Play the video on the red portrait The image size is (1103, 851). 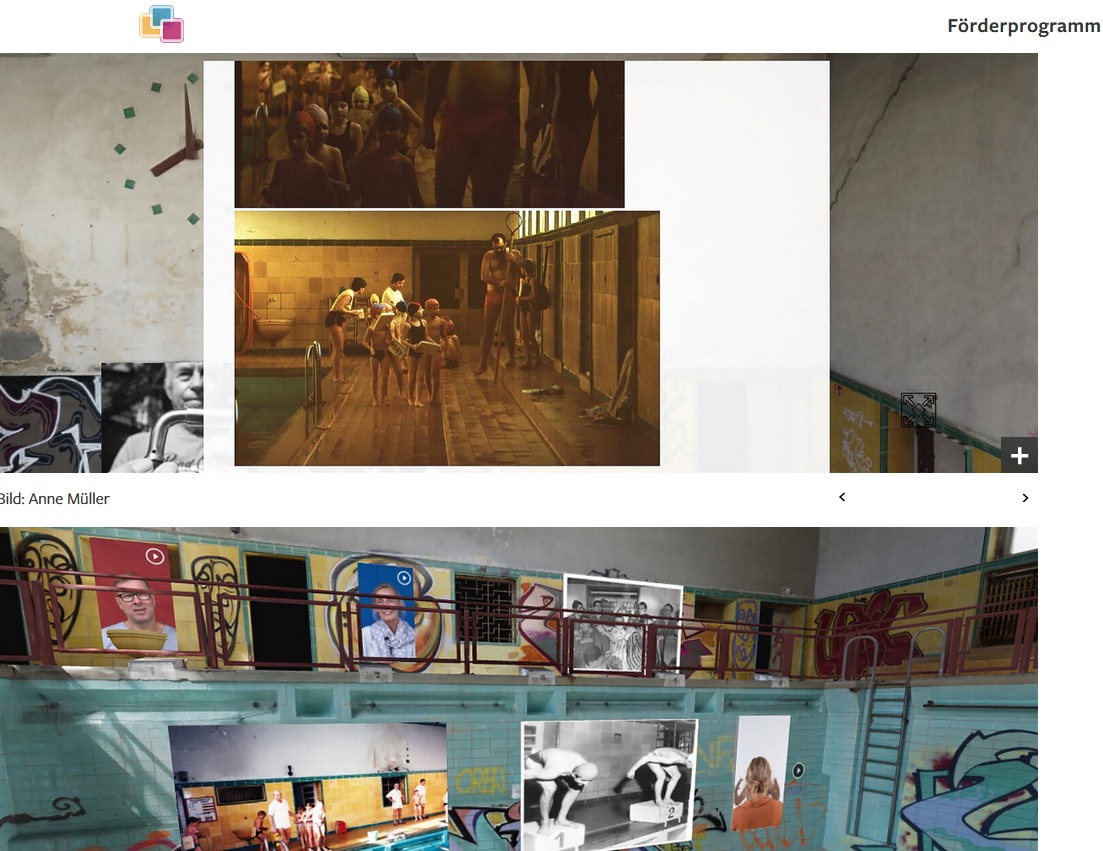pos(154,555)
